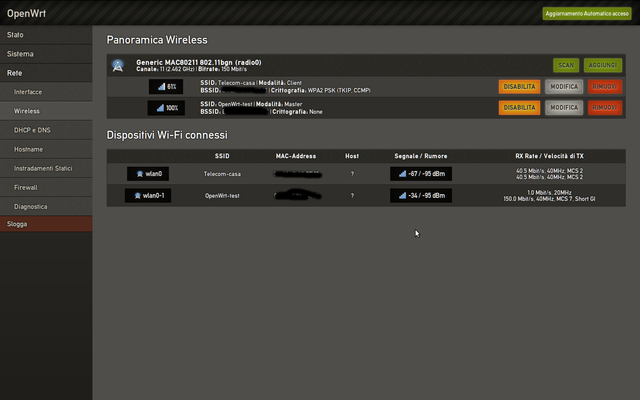Screen dimensions: 640x400
Task: Click the Aggiornamento Automatico acceso indicator
Action: point(587,13)
